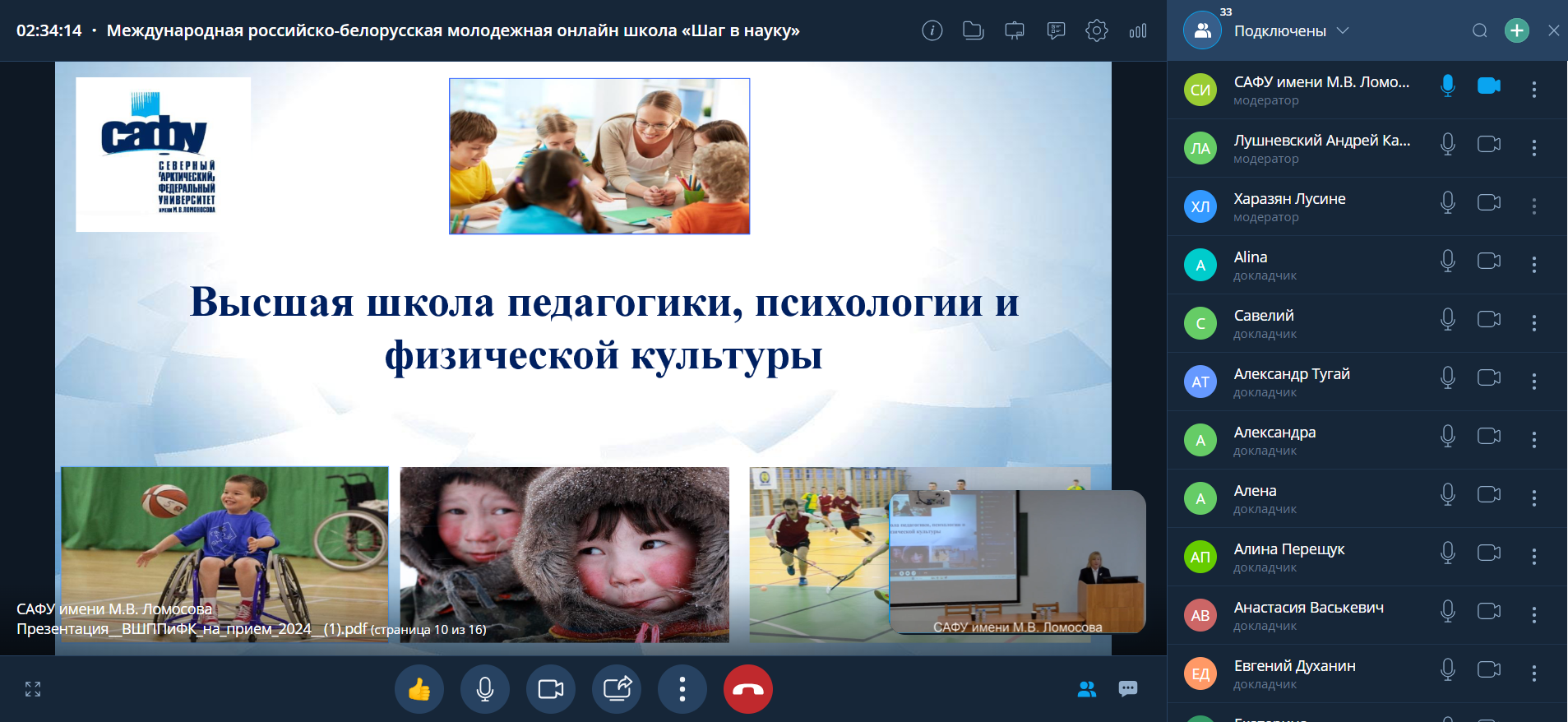Image resolution: width=1568 pixels, height=722 pixels.
Task: Open options menu for Евгений Духанин
Action: [1534, 673]
